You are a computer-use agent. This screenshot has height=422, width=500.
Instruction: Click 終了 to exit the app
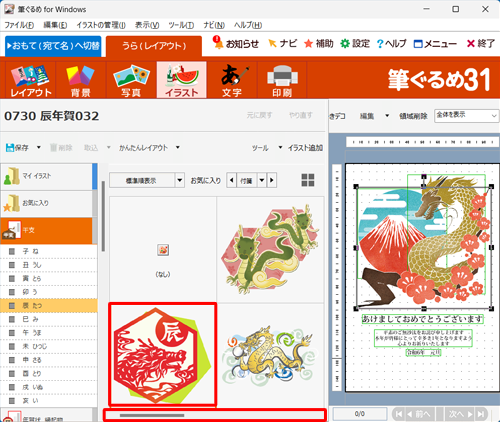(x=481, y=43)
